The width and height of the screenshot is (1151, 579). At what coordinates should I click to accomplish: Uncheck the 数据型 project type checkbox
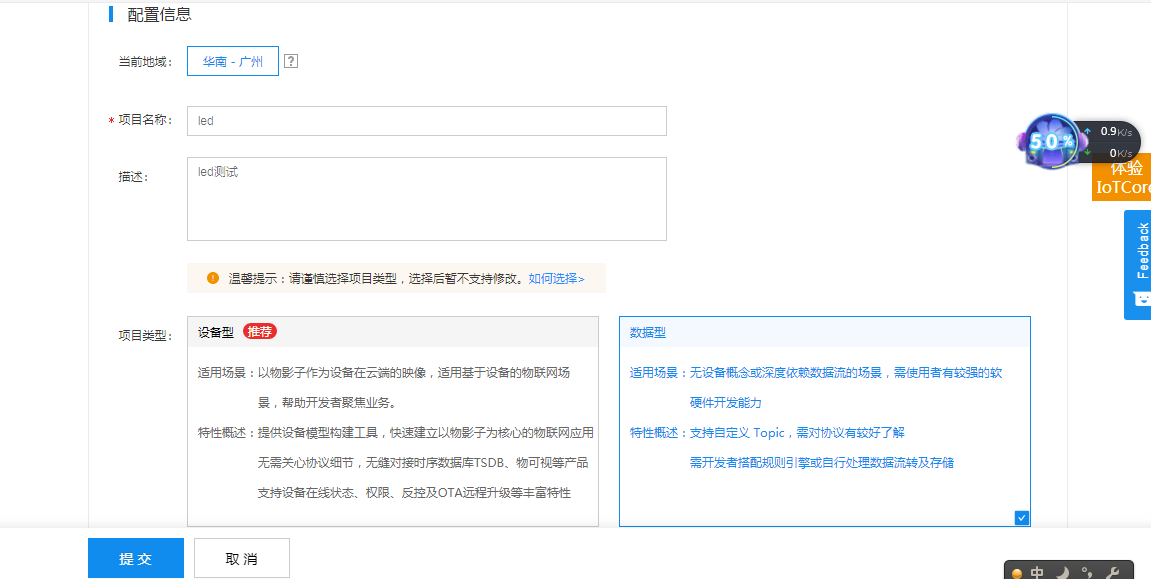(x=1021, y=518)
